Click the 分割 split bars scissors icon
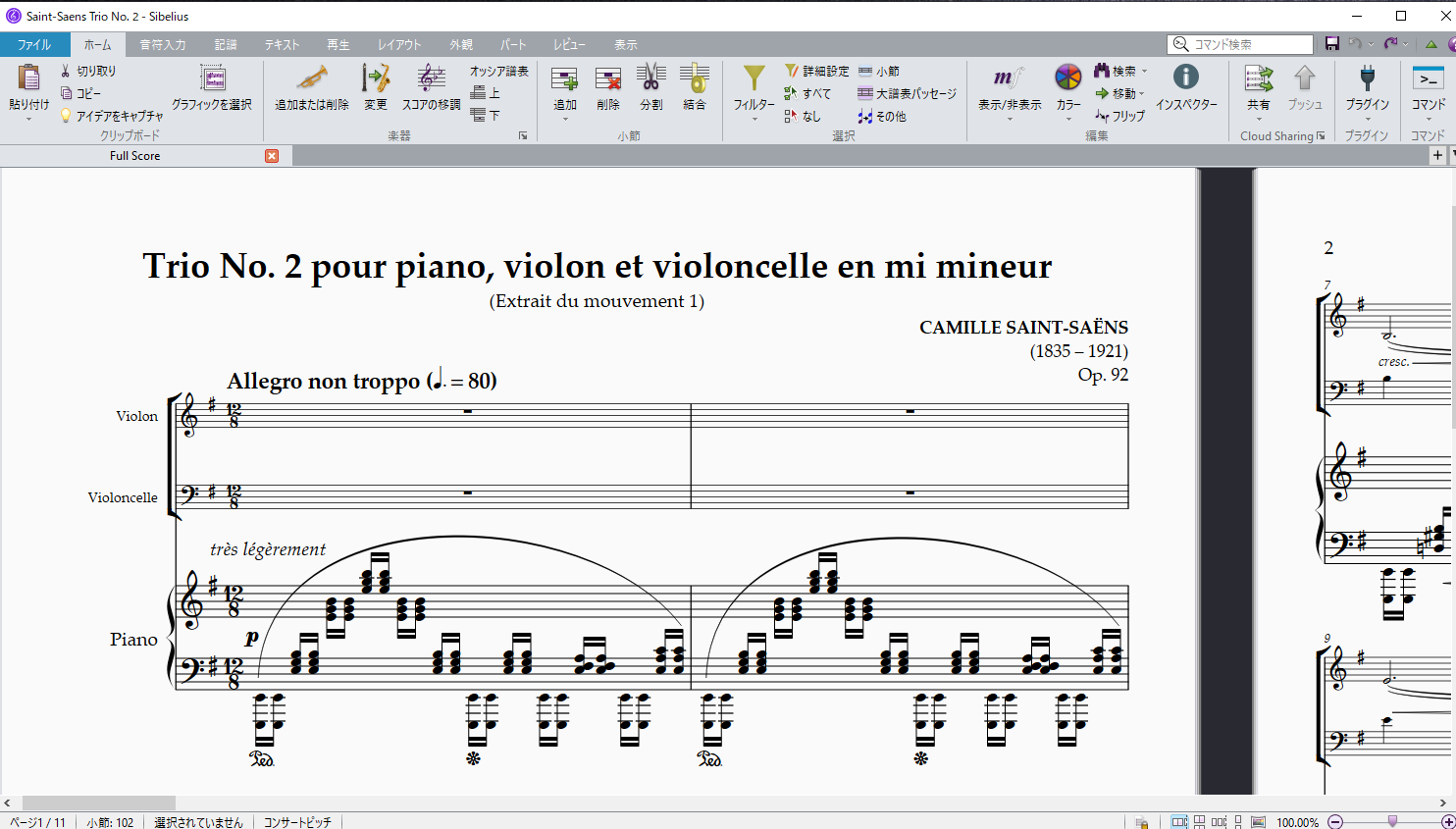The image size is (1456, 829). (x=650, y=78)
